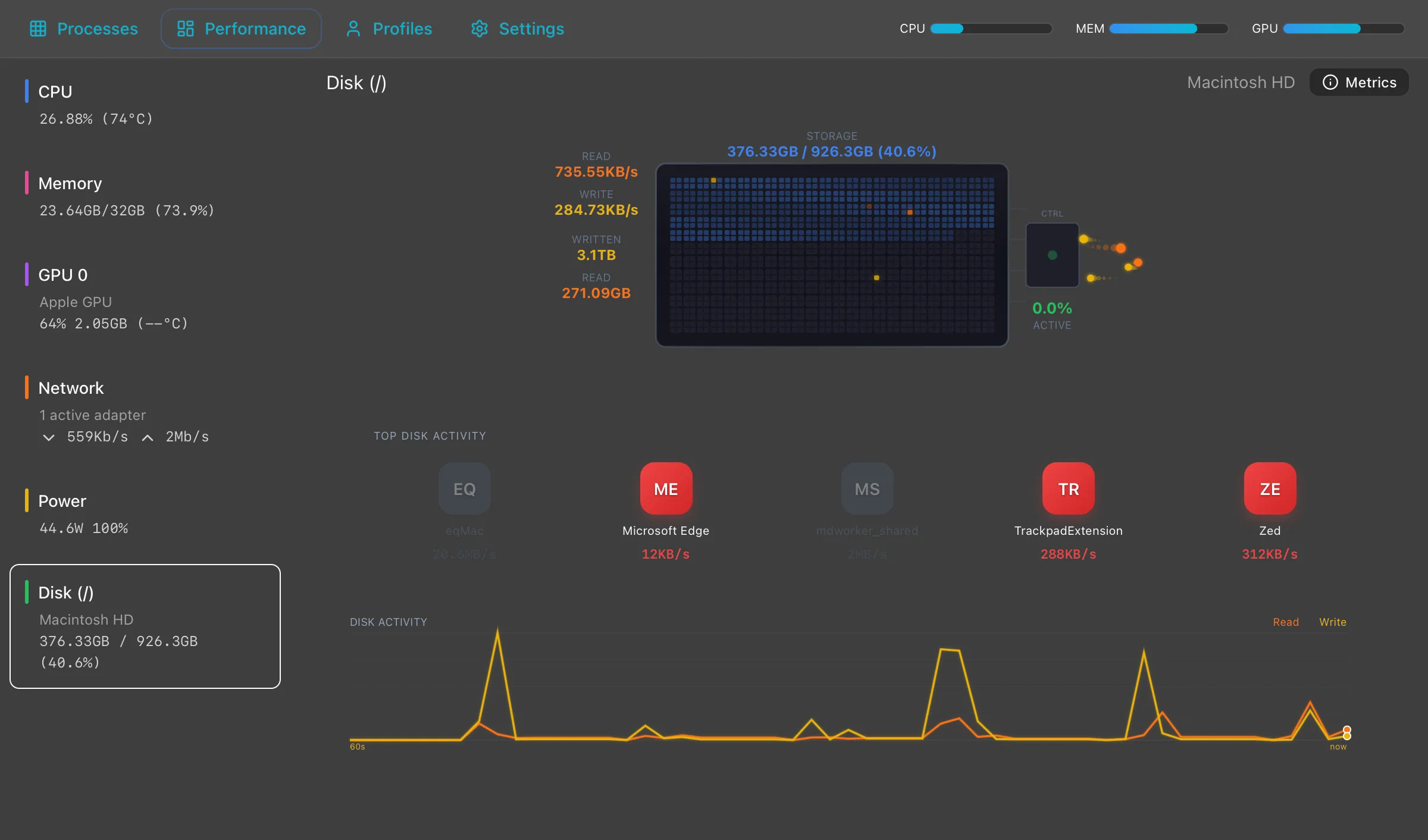Open the Profiles tab
1428x840 pixels.
pyautogui.click(x=389, y=28)
